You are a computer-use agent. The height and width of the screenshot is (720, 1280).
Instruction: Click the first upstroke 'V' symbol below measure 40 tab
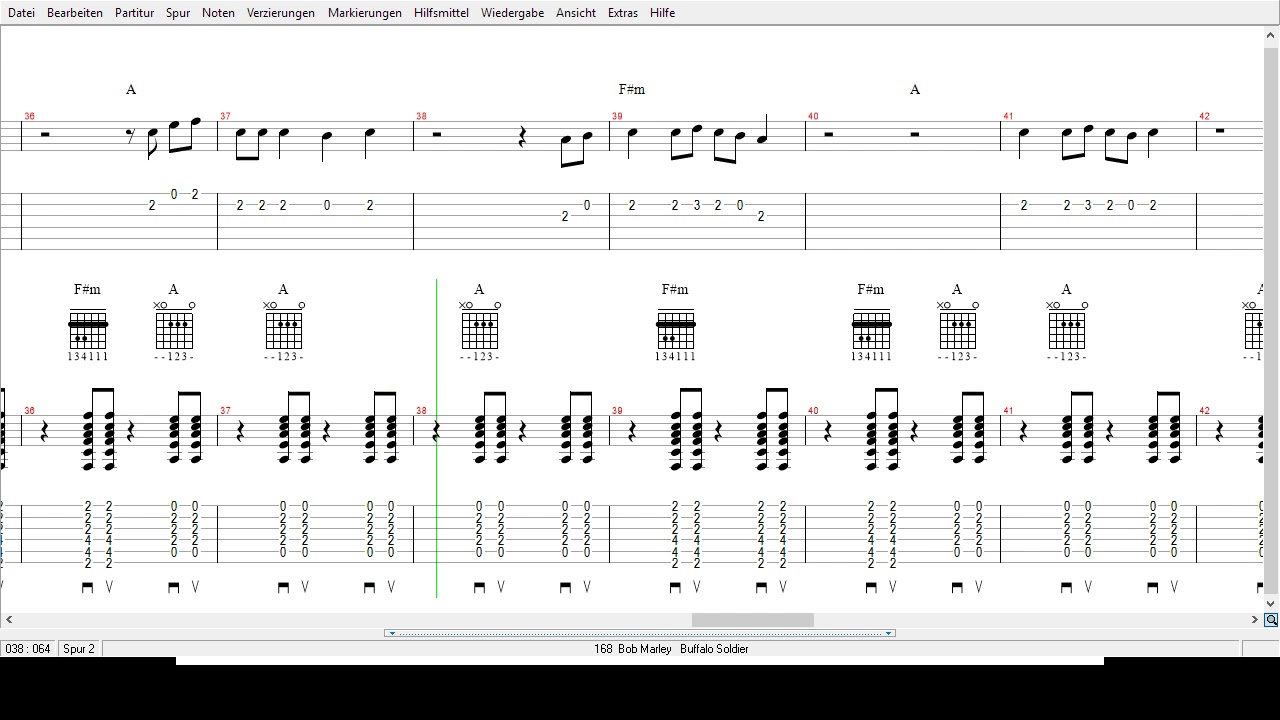point(893,587)
